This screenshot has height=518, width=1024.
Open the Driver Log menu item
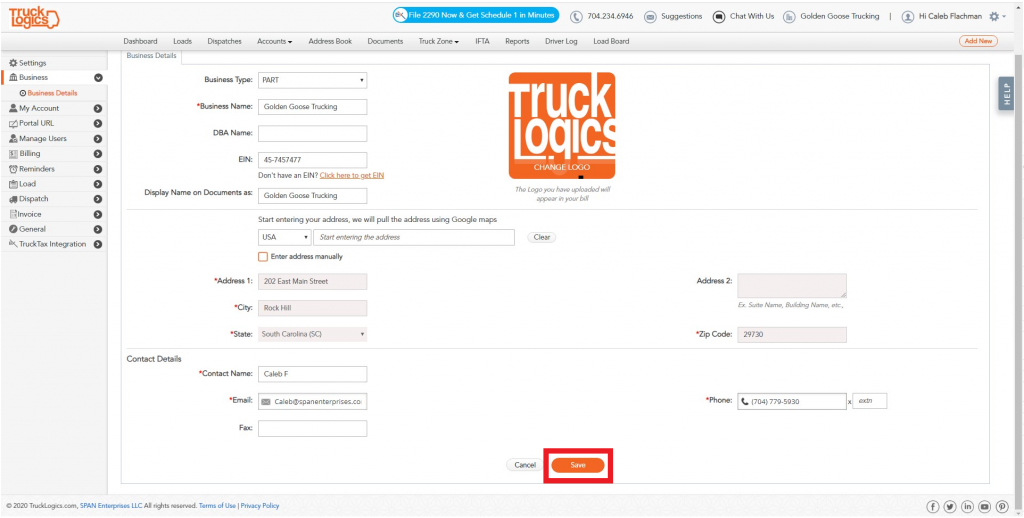[x=561, y=41]
